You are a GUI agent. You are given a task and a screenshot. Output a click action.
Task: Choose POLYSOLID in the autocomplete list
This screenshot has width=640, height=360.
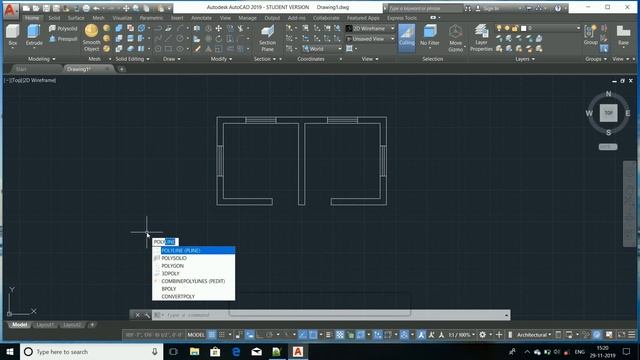(x=193, y=258)
